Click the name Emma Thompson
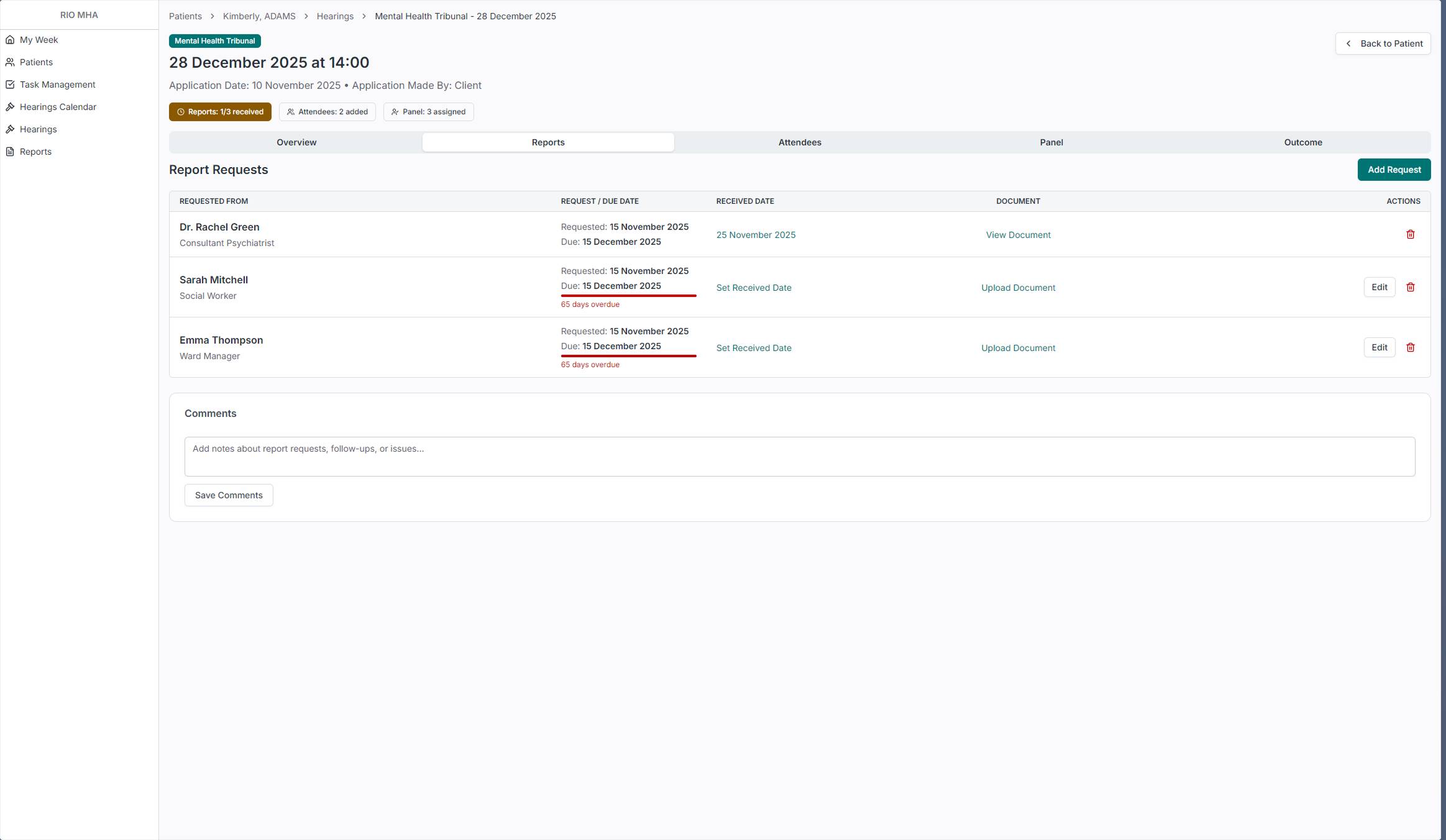The height and width of the screenshot is (840, 1446). (221, 340)
